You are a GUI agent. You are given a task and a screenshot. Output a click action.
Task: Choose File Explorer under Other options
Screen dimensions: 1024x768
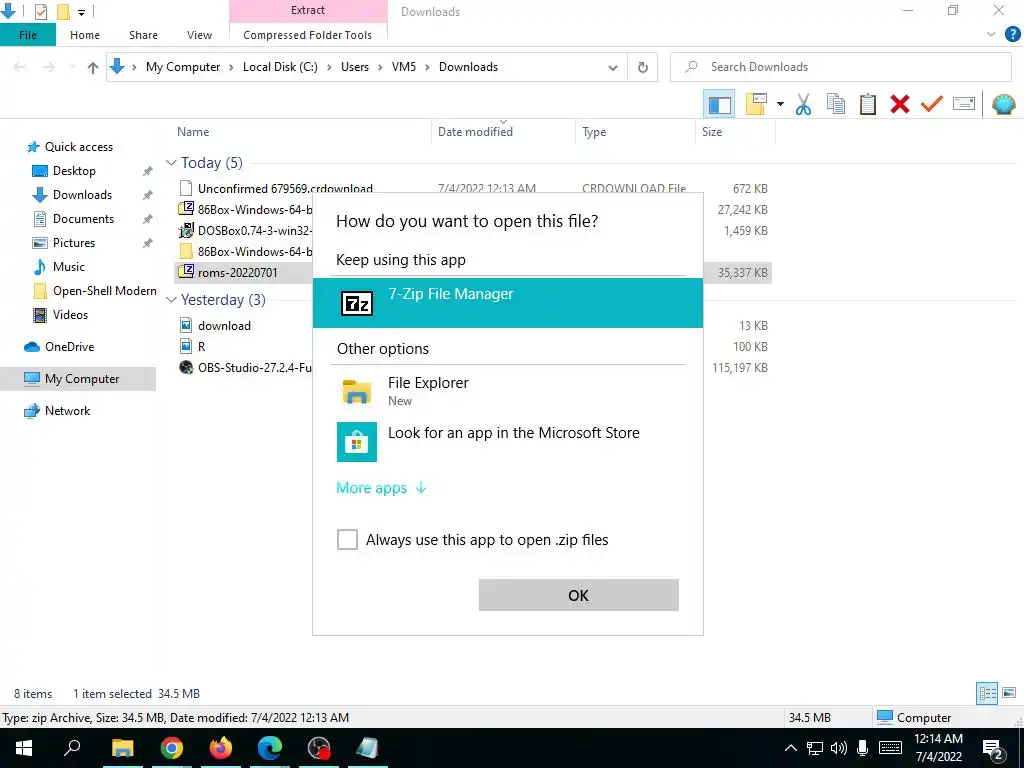point(508,391)
